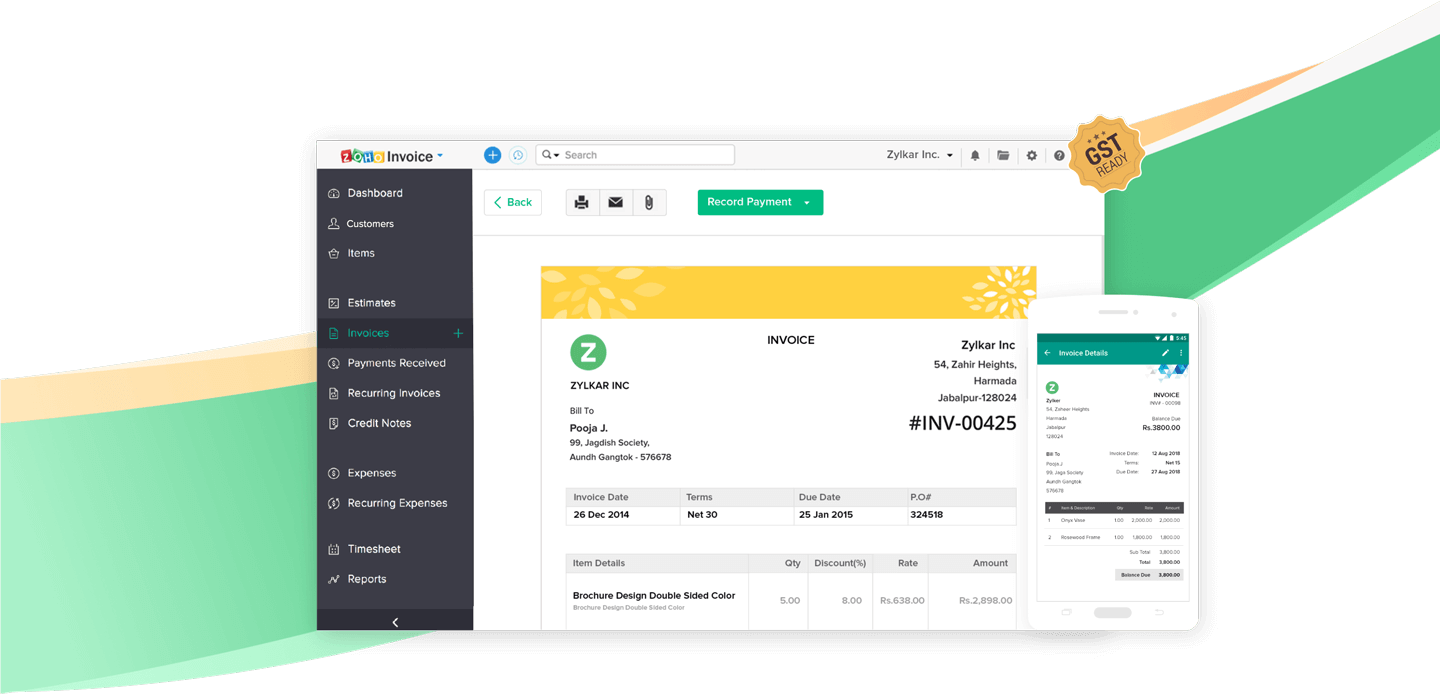
Task: Click the amount Rs.2,898.00
Action: 985,601
